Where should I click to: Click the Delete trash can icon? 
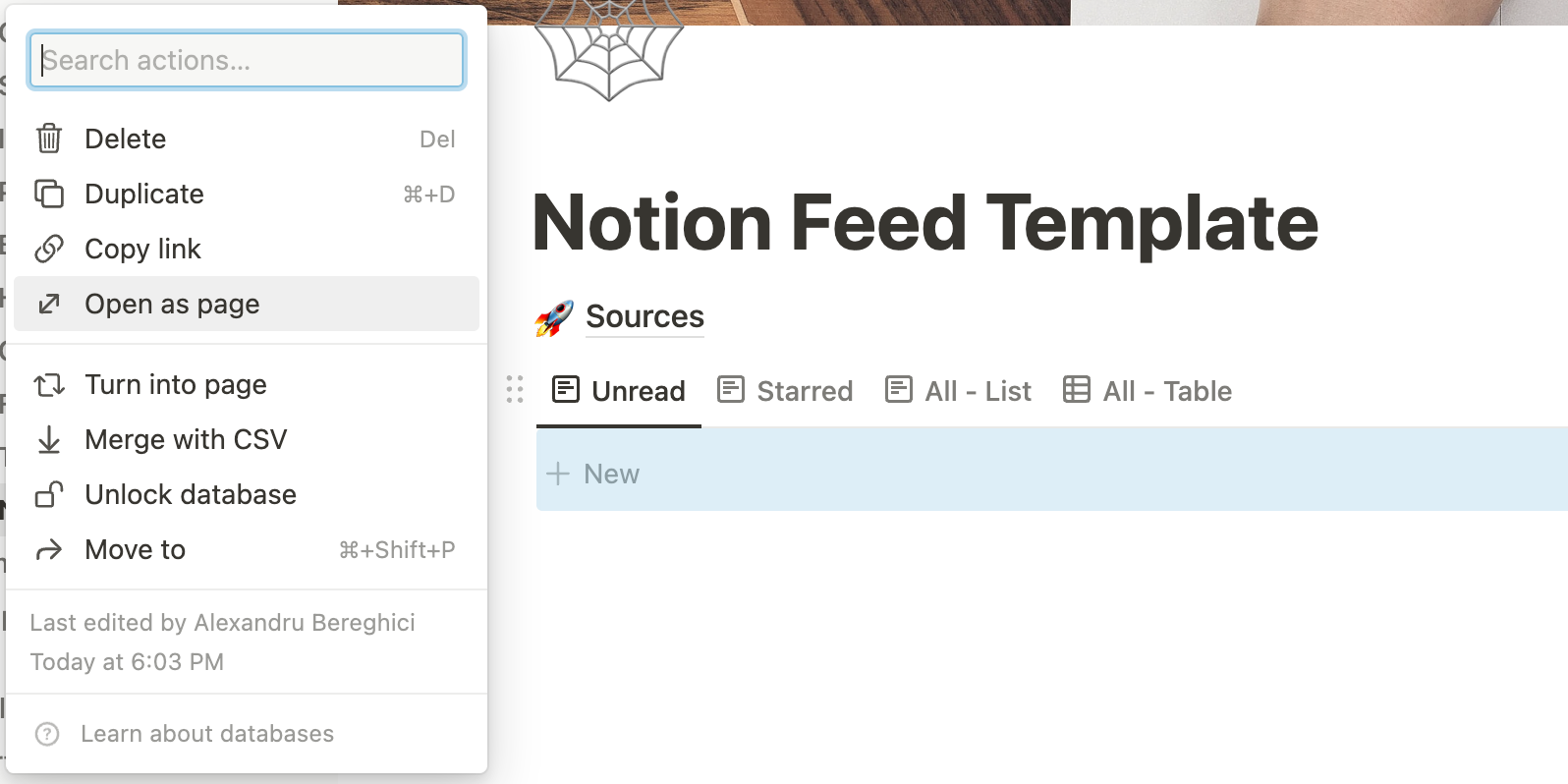[49, 139]
